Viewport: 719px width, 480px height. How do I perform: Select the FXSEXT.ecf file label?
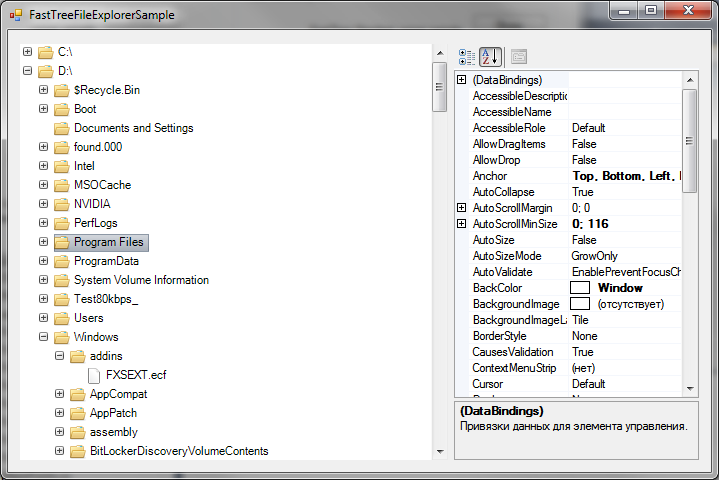coord(136,375)
